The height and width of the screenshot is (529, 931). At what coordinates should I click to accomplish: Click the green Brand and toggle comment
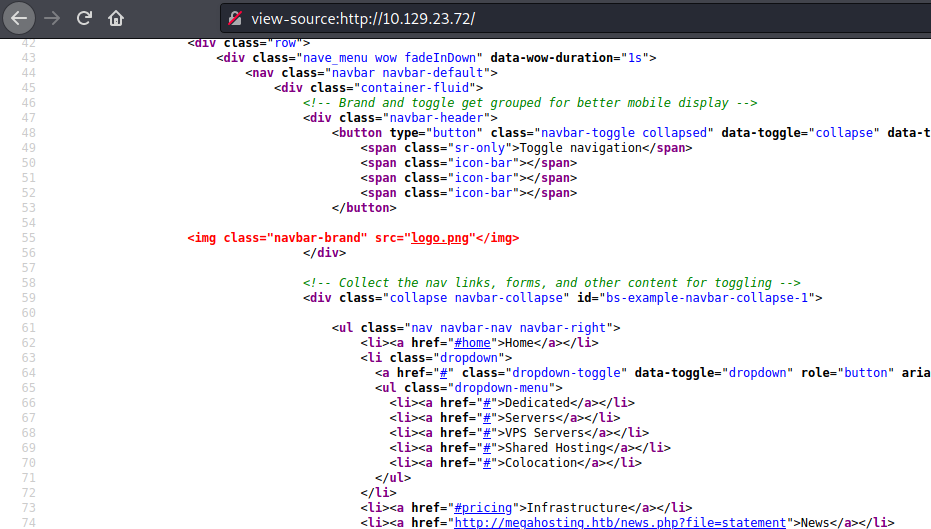coord(530,103)
